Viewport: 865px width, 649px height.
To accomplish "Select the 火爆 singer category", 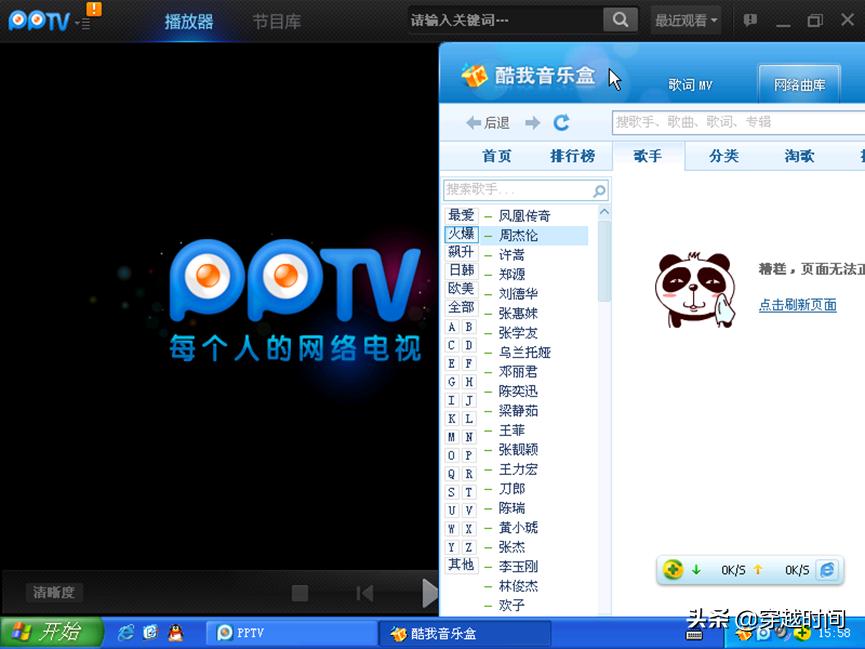I will click(x=460, y=233).
